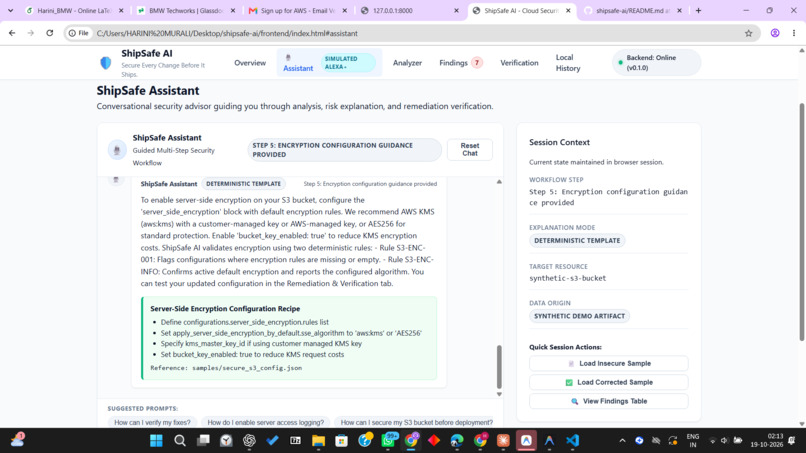Open Microsoft Store from the taskbar
The image size is (806, 453).
341,441
